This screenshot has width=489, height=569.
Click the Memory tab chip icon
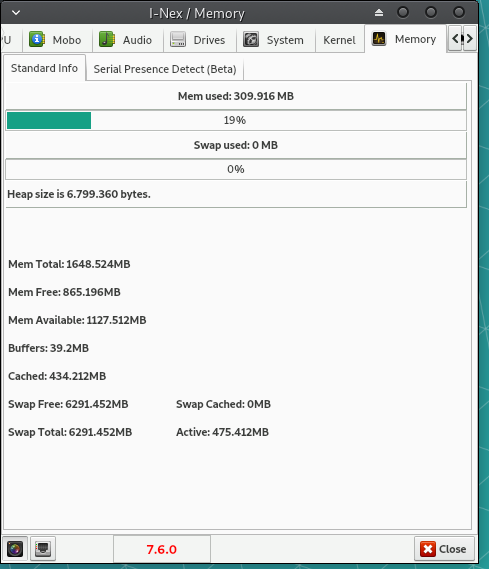[x=379, y=38]
